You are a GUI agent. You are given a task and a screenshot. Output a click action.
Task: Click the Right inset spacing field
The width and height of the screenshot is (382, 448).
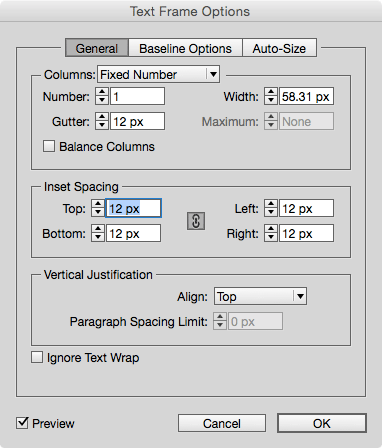point(306,233)
